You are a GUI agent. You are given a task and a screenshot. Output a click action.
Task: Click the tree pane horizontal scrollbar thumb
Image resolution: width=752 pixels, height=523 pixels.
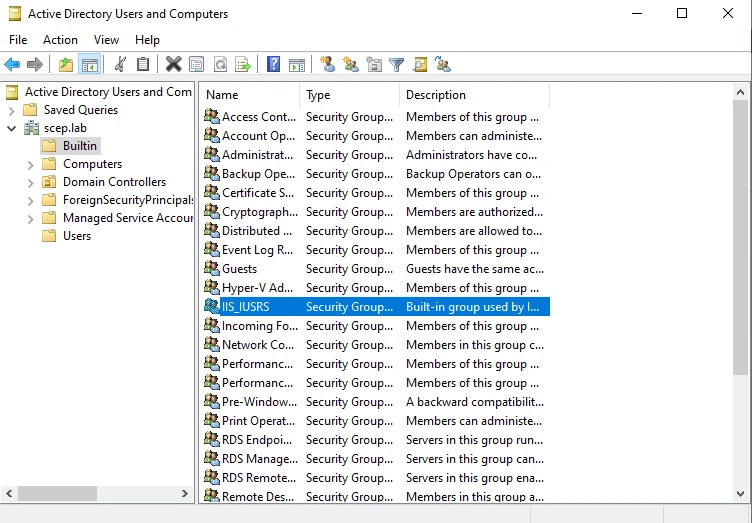click(57, 493)
